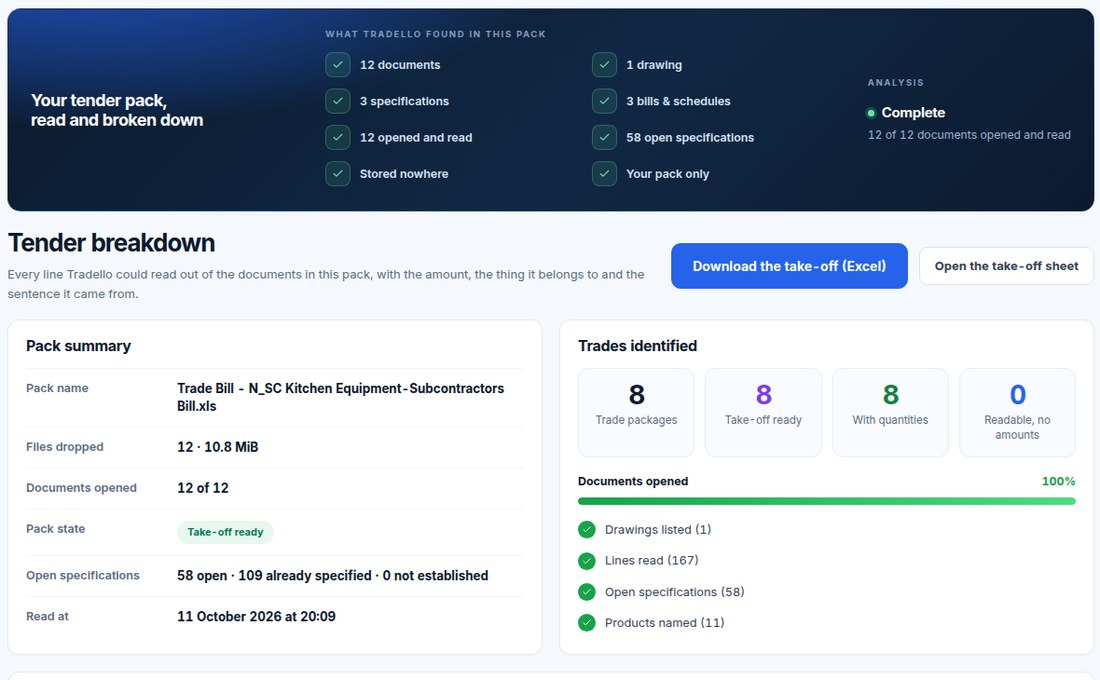This screenshot has height=680, width=1100.
Task: Select the With quantities stat card
Action: click(890, 413)
